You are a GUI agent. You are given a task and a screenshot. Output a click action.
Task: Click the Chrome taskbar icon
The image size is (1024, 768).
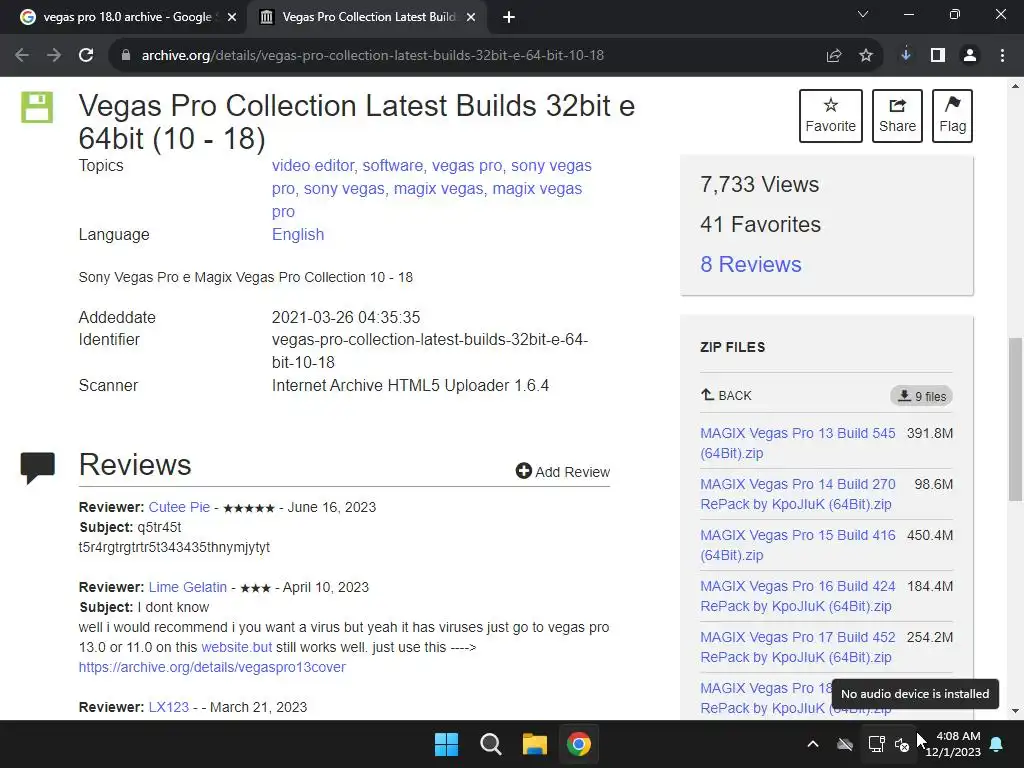pos(579,744)
